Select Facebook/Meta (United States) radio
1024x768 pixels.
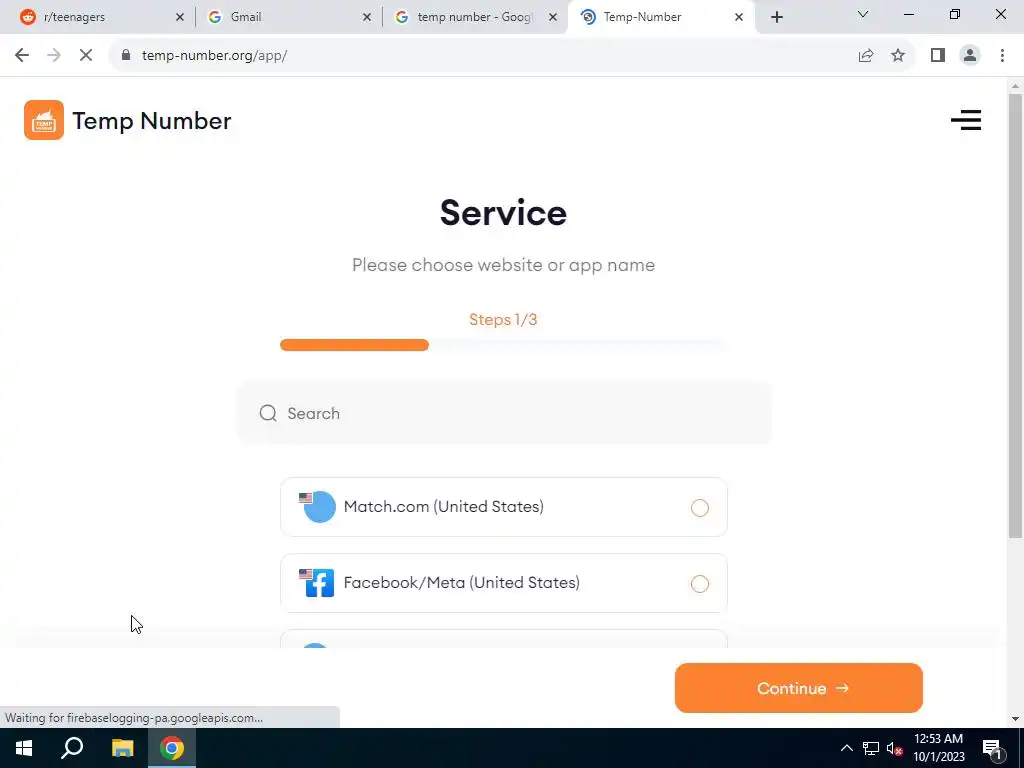click(x=699, y=584)
